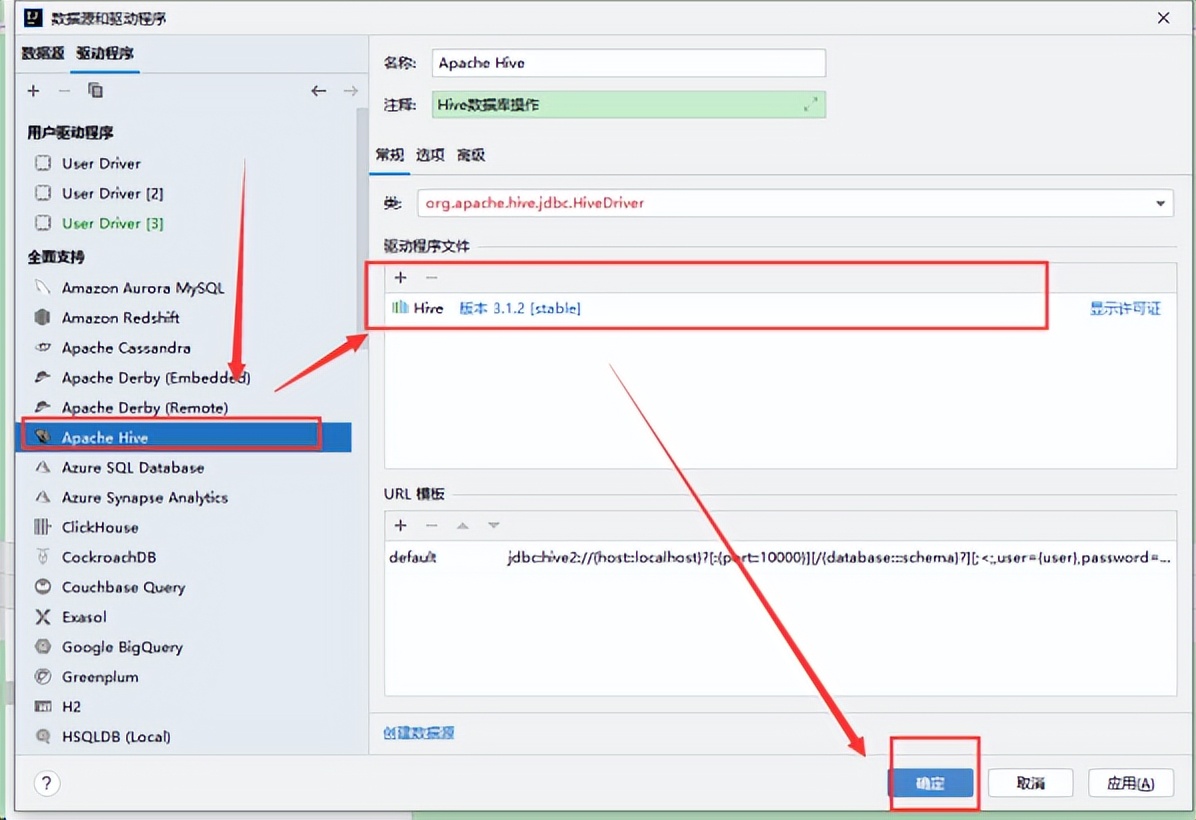The height and width of the screenshot is (820, 1196).
Task: Navigate forward with right arrow
Action: click(350, 91)
